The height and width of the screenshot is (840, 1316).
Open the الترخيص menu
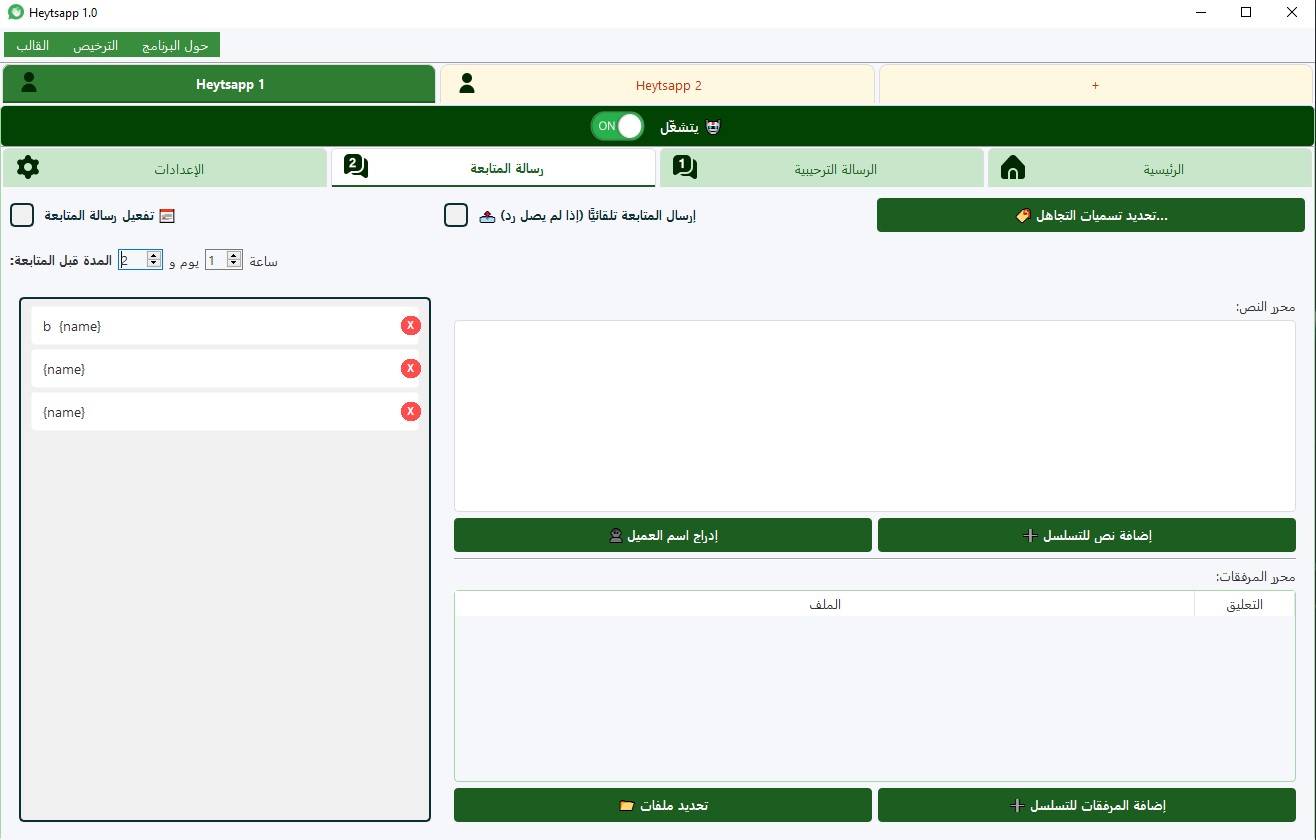click(95, 46)
